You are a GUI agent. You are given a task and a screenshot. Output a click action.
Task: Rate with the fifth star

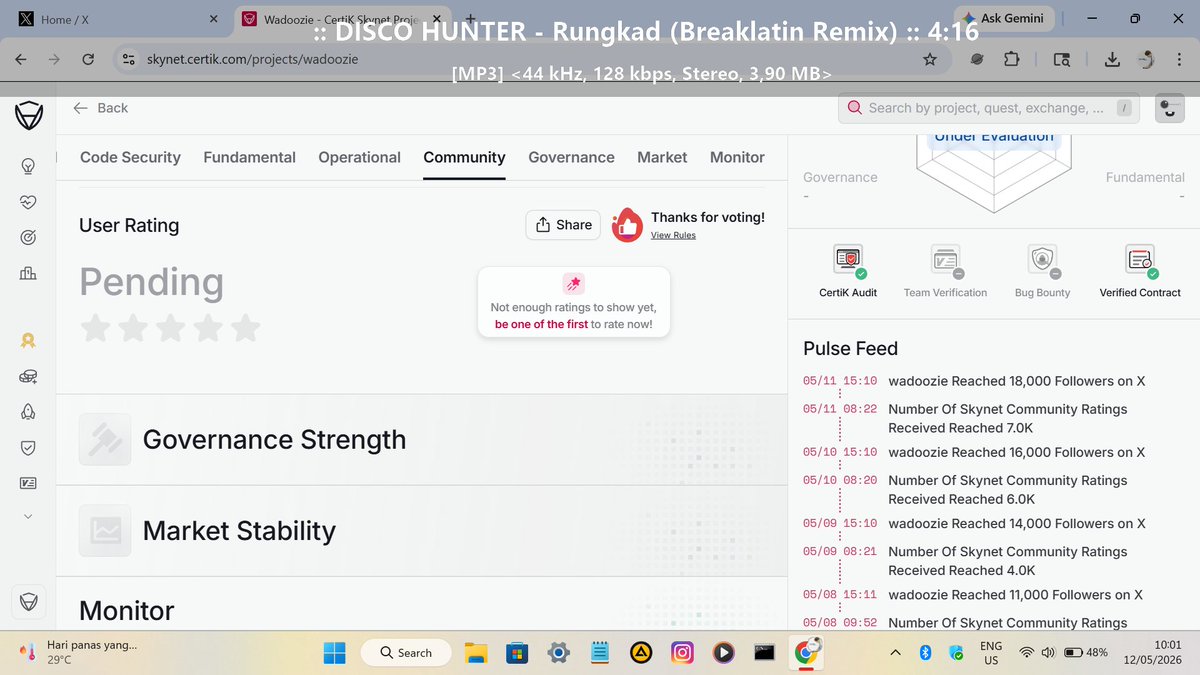245,327
